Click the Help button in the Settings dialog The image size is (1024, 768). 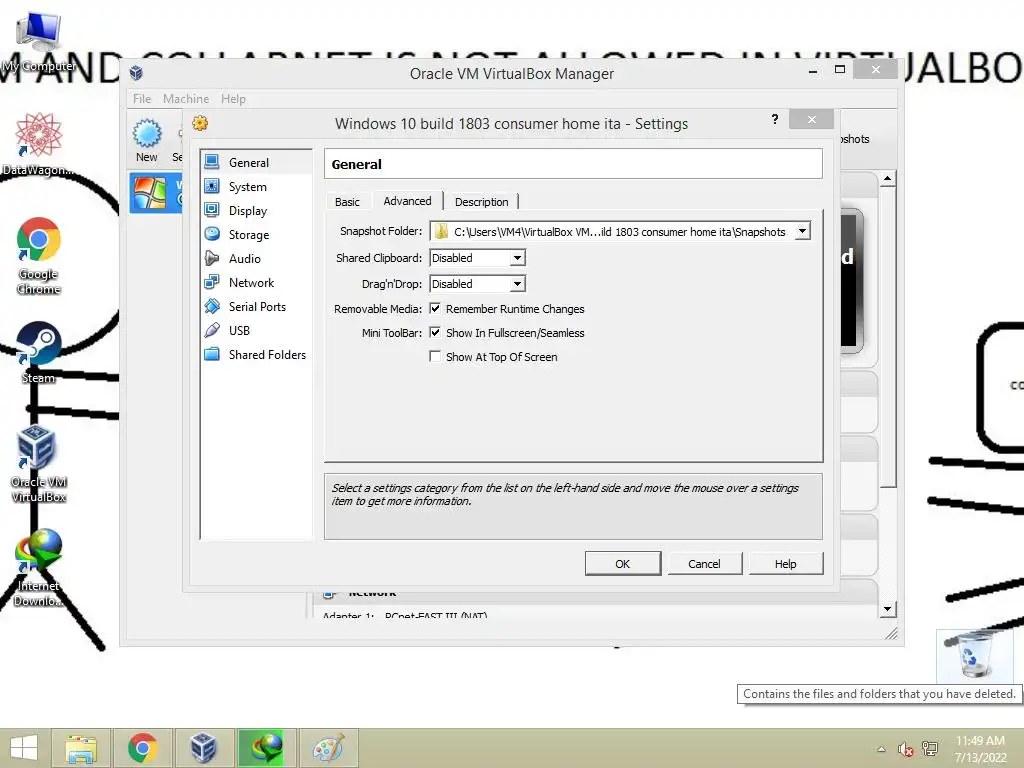coord(786,564)
